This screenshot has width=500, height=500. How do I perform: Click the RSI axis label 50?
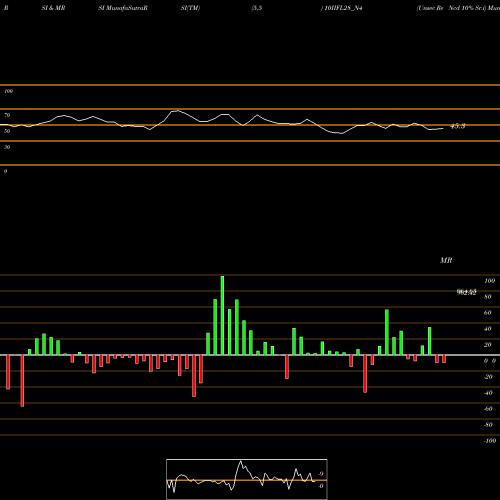click(7, 131)
